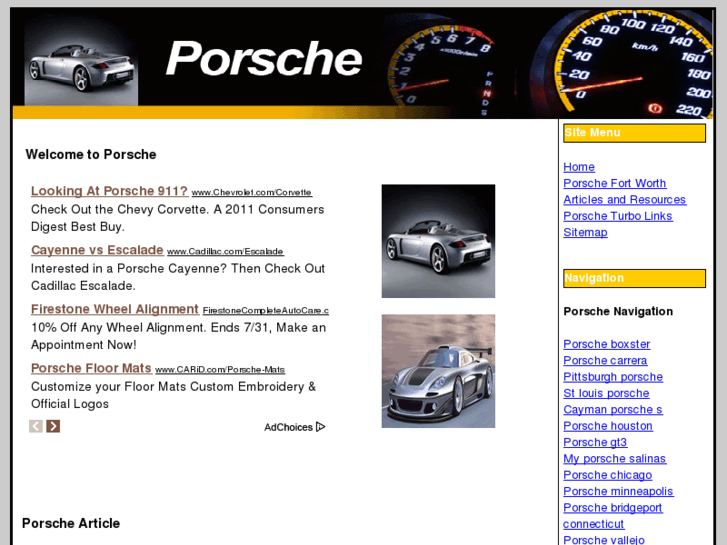Click the 'Customize your Floor Mats' ad text

(173, 395)
